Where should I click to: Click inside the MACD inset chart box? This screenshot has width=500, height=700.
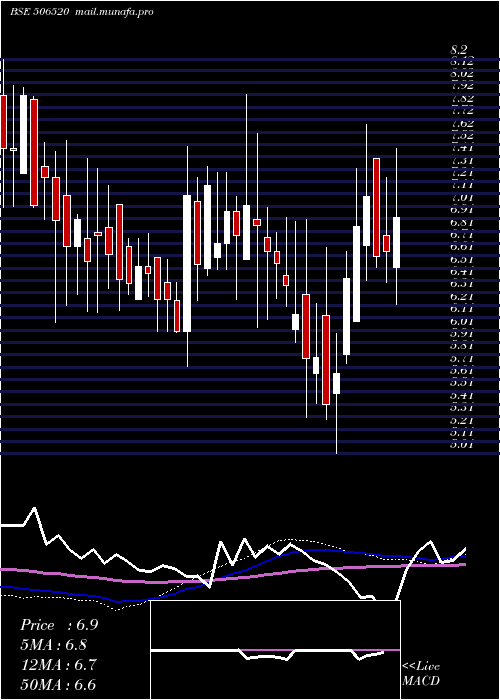(x=275, y=650)
